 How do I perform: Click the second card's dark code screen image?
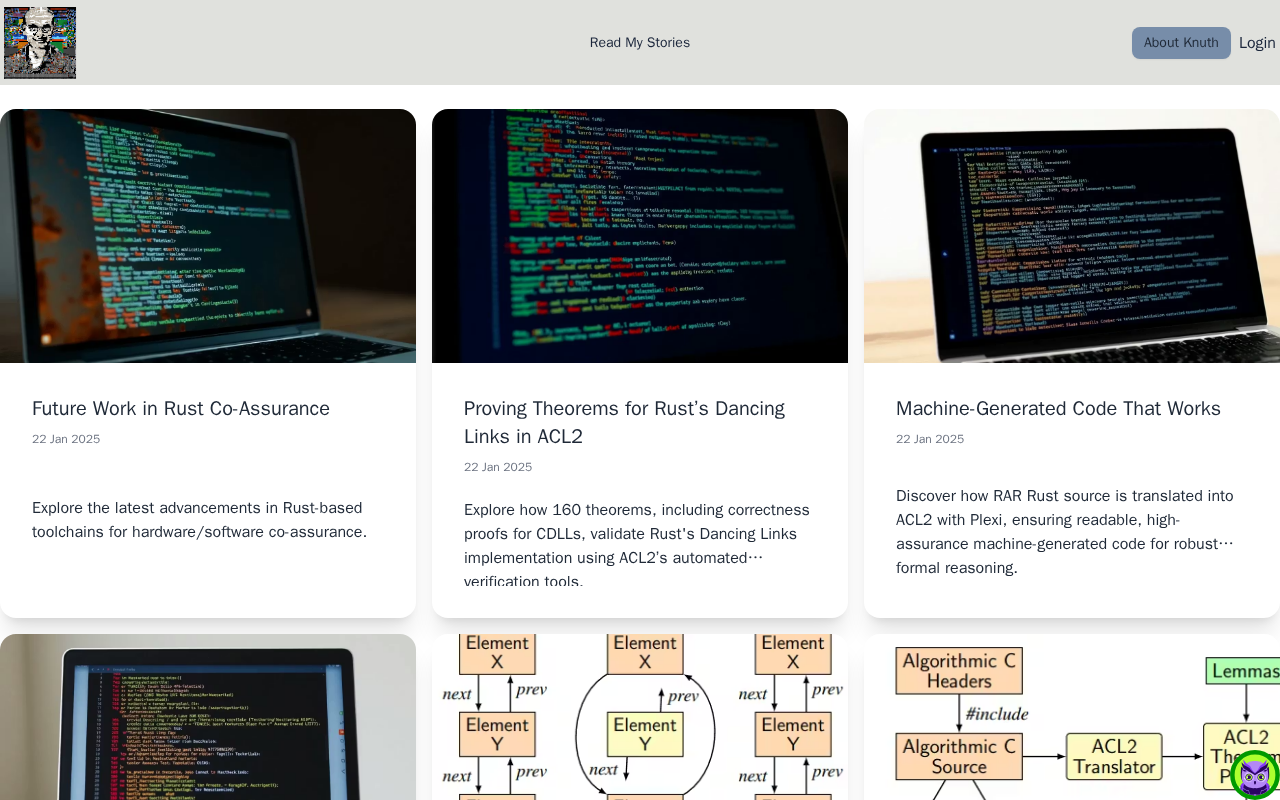[640, 236]
